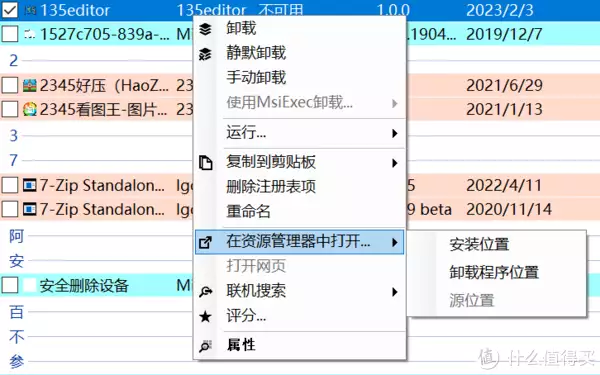
Task: Click the 安全删除设备 row name
Action: tap(84, 285)
